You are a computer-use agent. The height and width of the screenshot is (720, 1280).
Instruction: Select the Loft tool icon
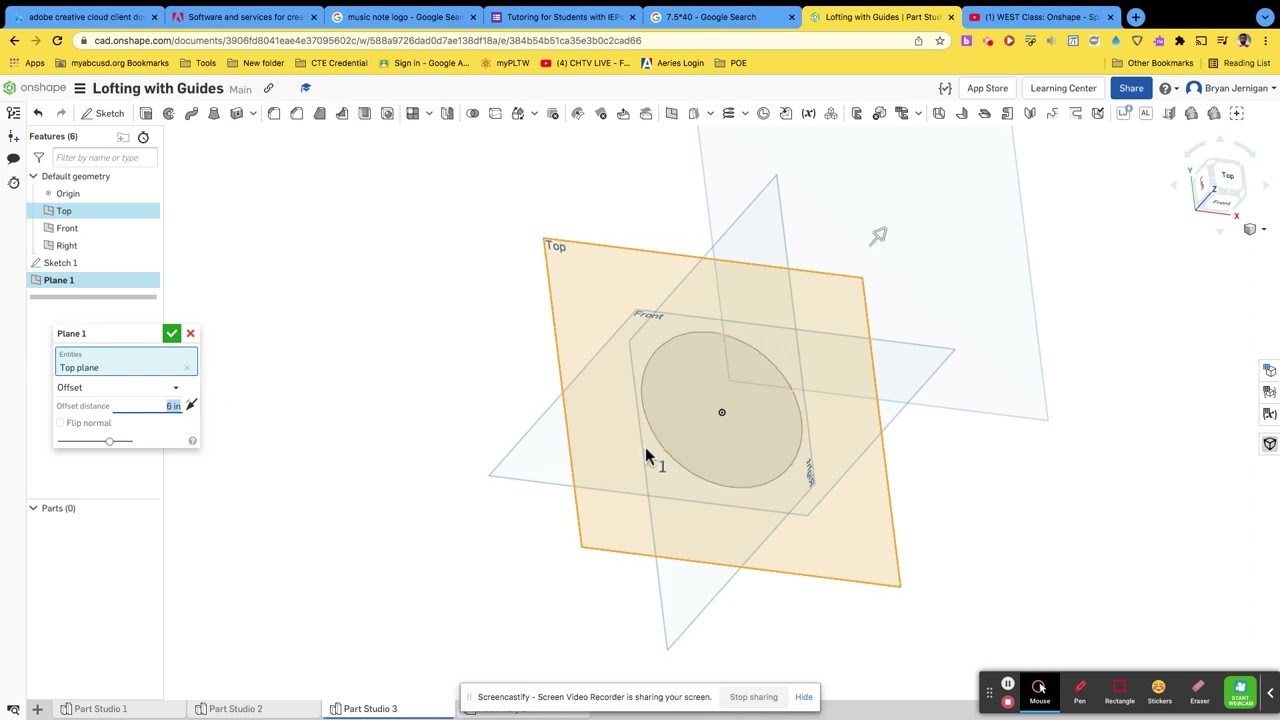coord(213,113)
